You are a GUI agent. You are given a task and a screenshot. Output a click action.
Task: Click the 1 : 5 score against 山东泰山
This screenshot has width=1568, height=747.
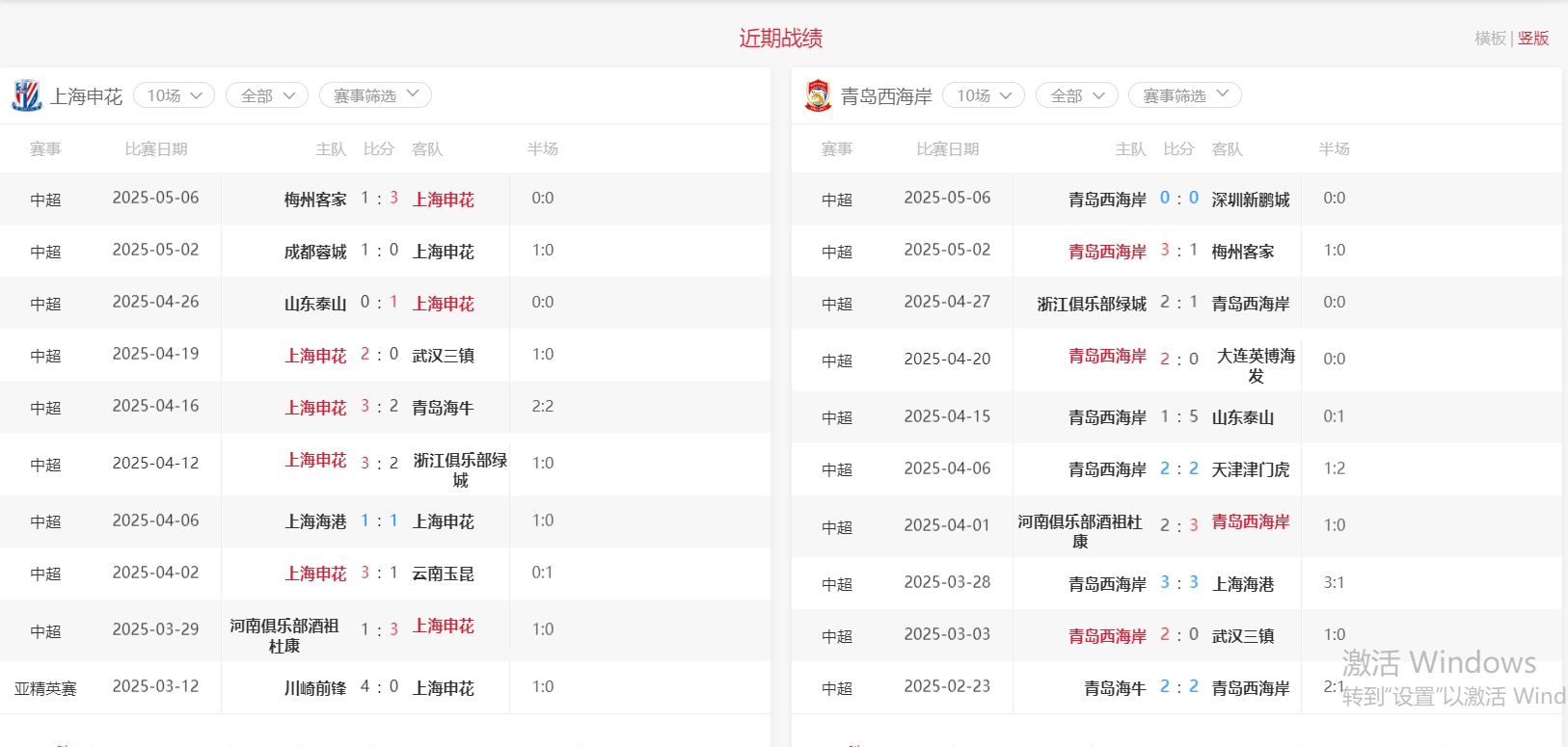pos(1179,416)
